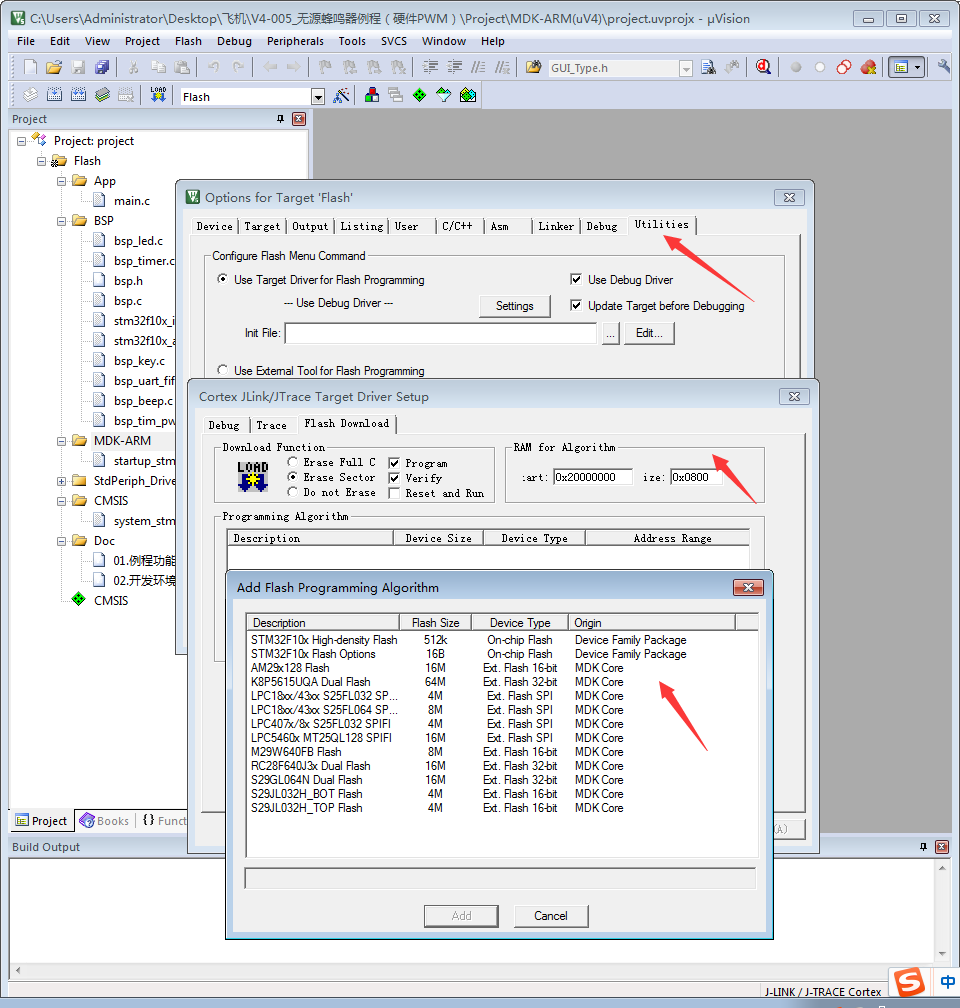Save all files with the stacked floppy icon
Screen dimensions: 960x1008
tap(102, 67)
